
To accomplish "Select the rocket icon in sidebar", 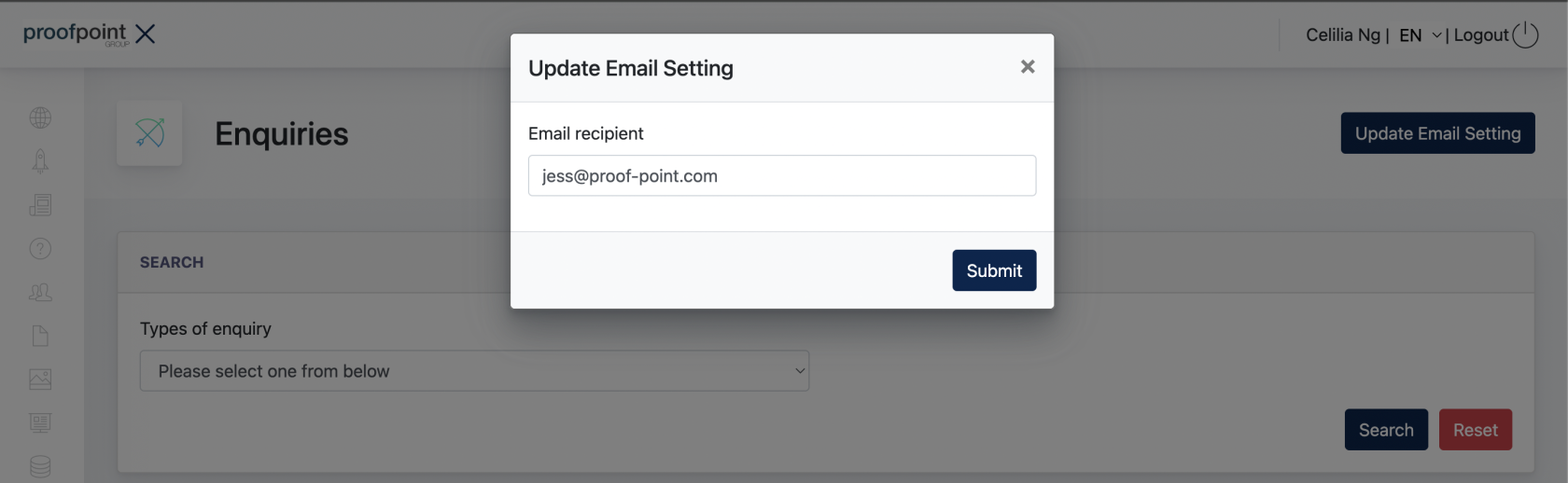I will (x=40, y=161).
